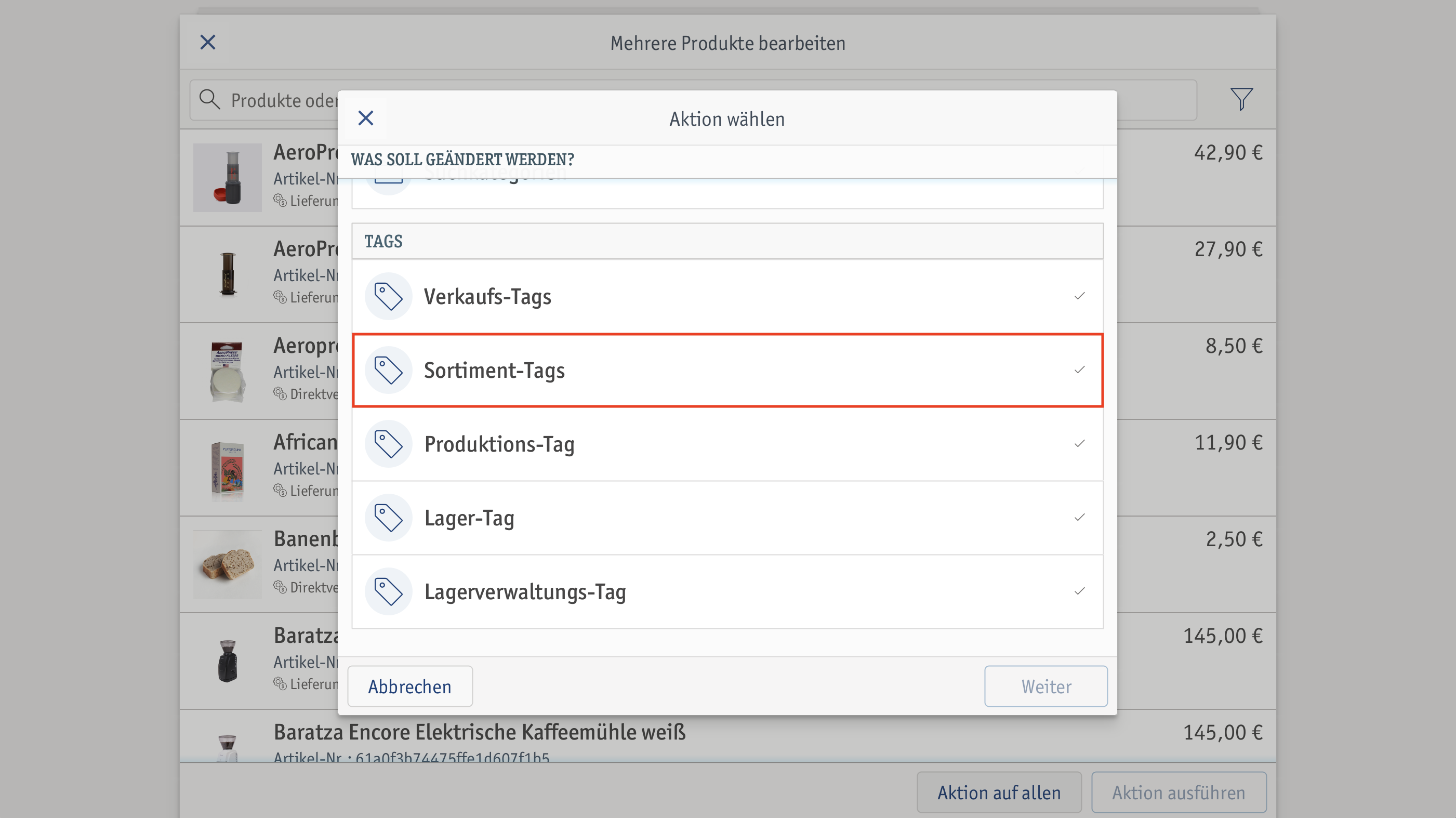Open the product filter funnel icon
Screen dimensions: 1456x818
pos(1241,99)
